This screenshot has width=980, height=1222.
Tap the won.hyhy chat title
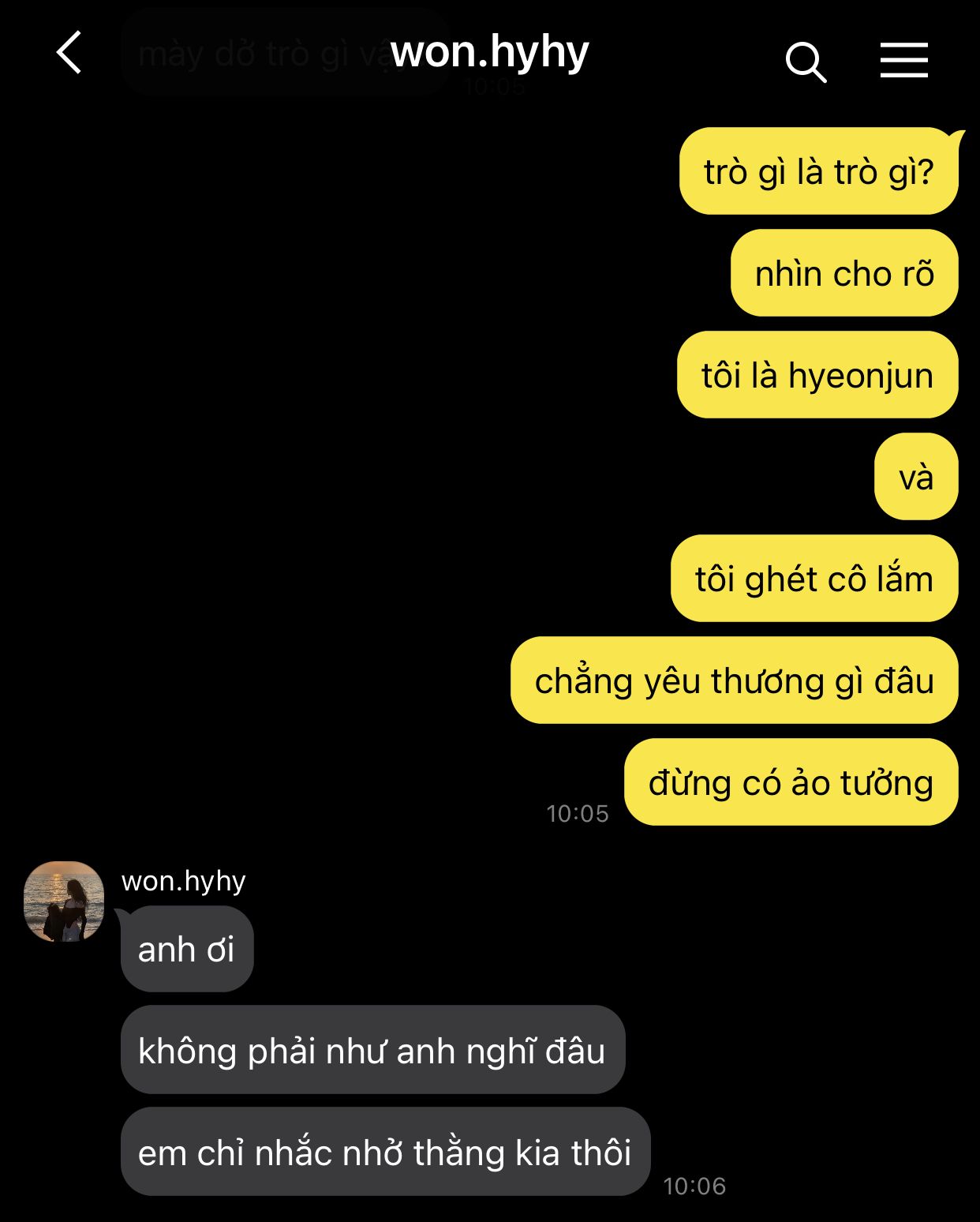click(489, 53)
